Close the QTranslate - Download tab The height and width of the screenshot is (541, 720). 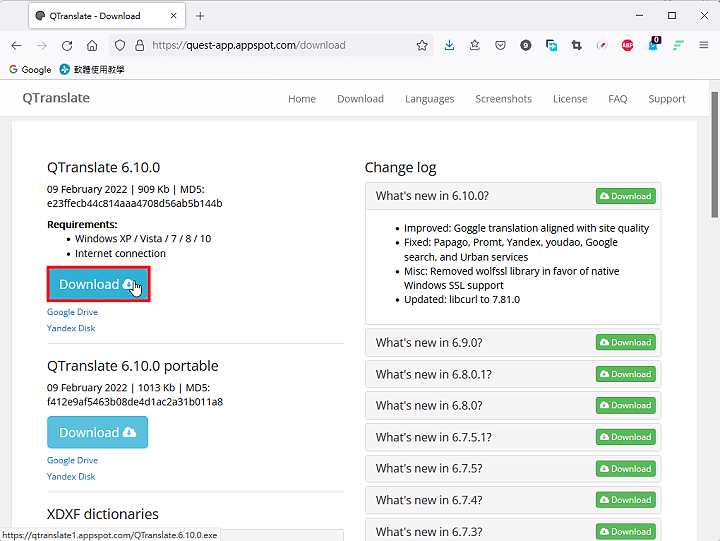tap(174, 16)
